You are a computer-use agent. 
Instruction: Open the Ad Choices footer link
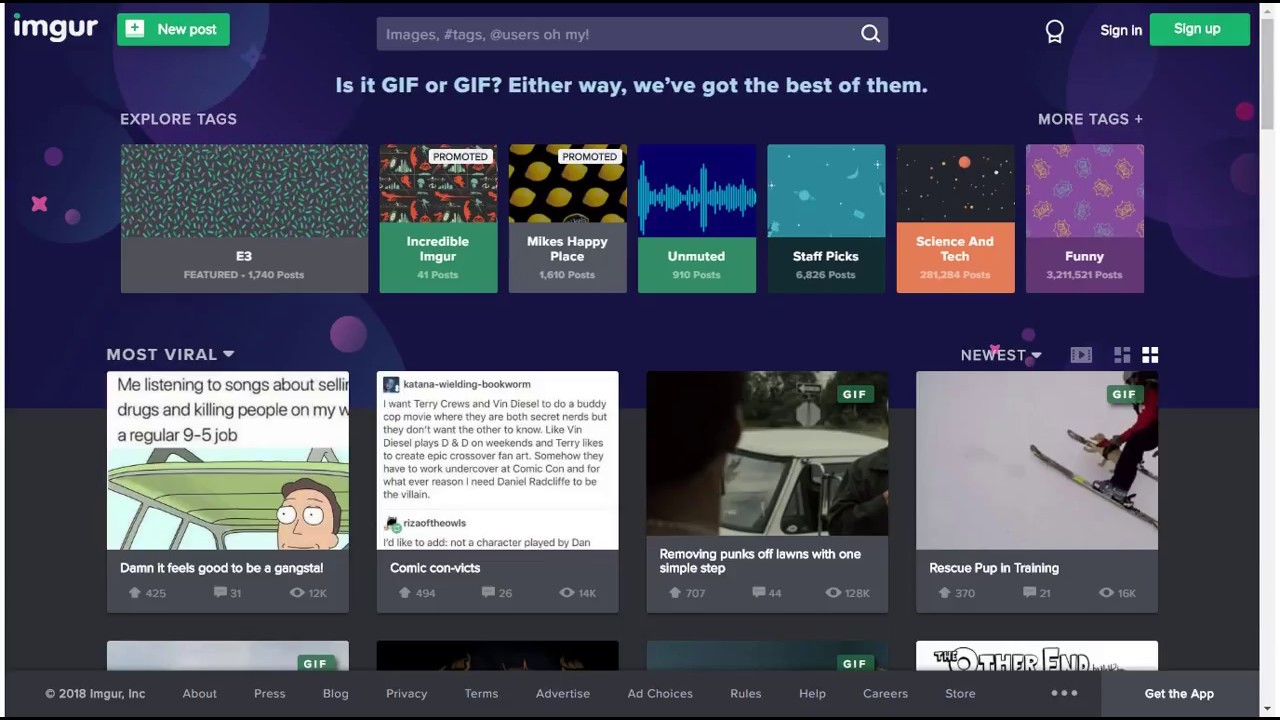coord(660,693)
